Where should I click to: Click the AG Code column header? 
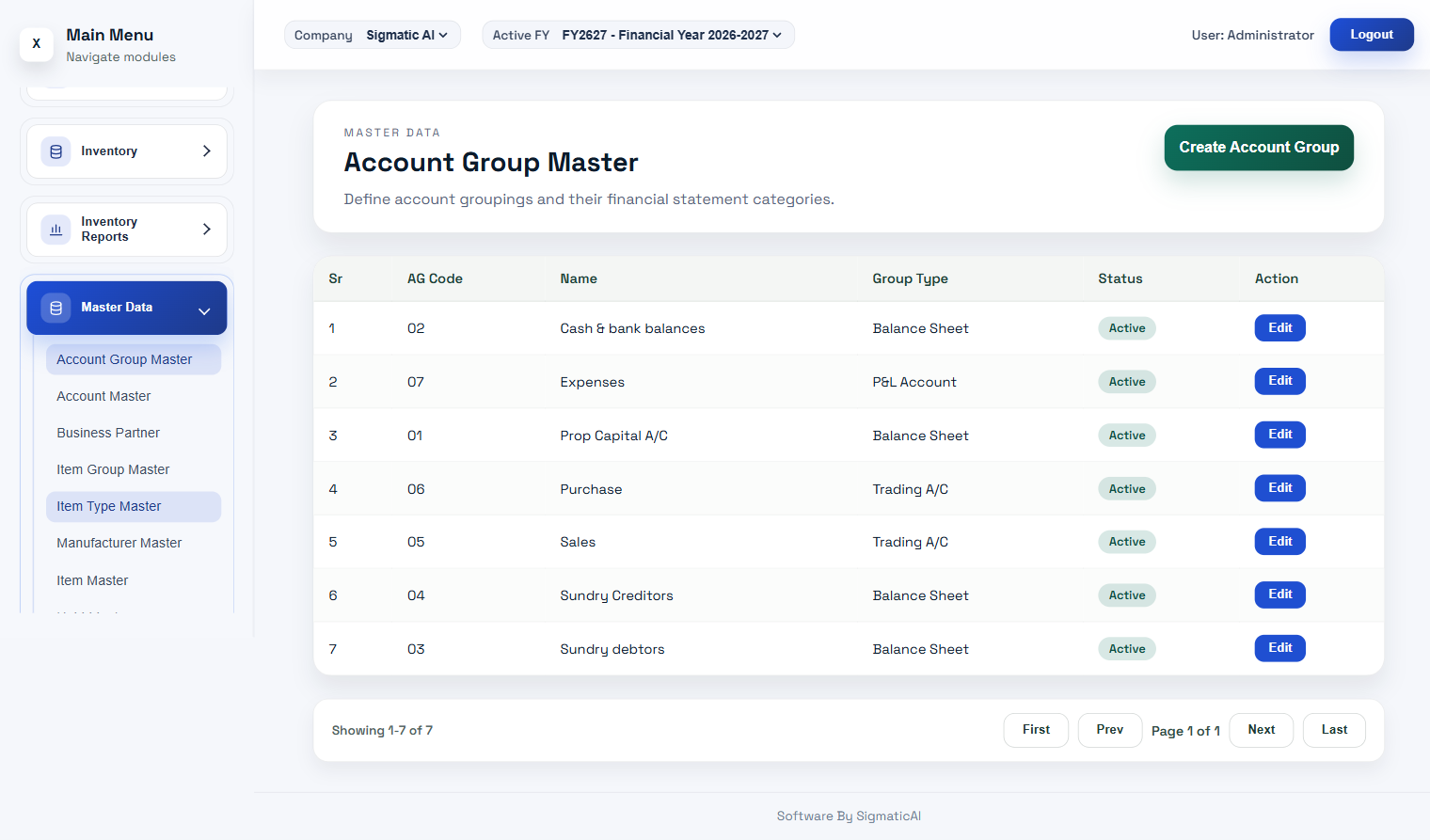coord(435,278)
